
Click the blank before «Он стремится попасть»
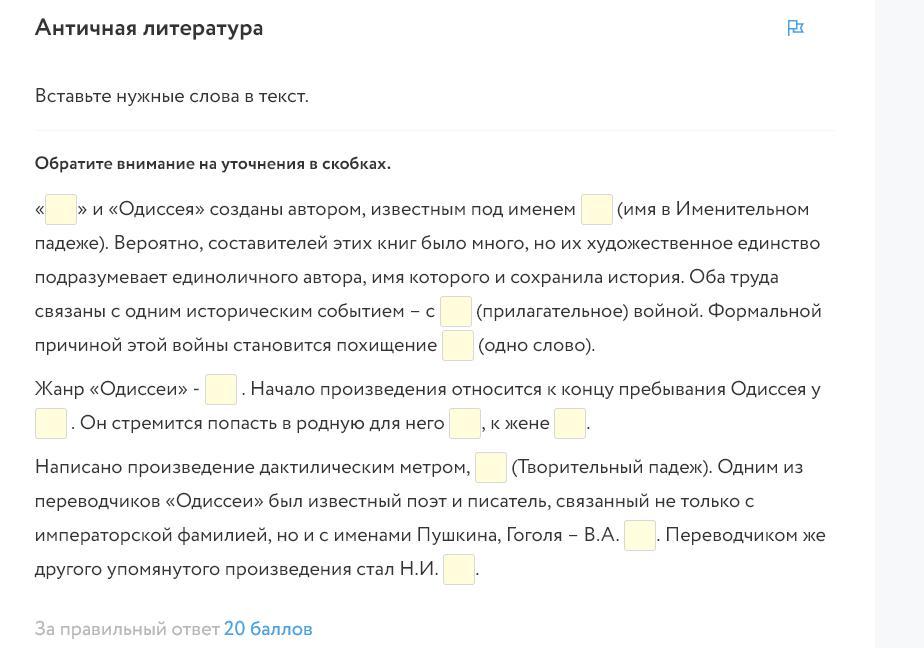click(51, 423)
